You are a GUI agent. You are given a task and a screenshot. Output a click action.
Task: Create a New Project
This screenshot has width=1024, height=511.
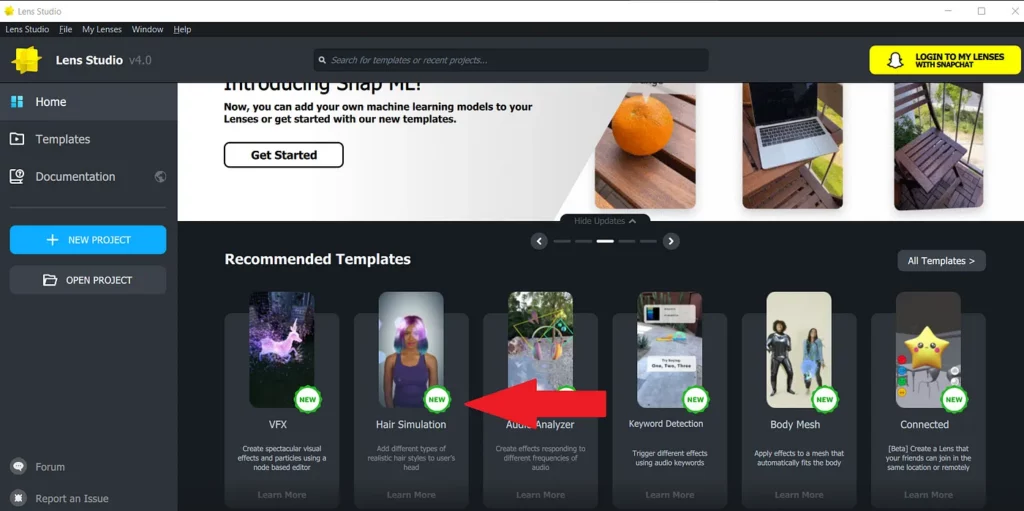coord(88,240)
